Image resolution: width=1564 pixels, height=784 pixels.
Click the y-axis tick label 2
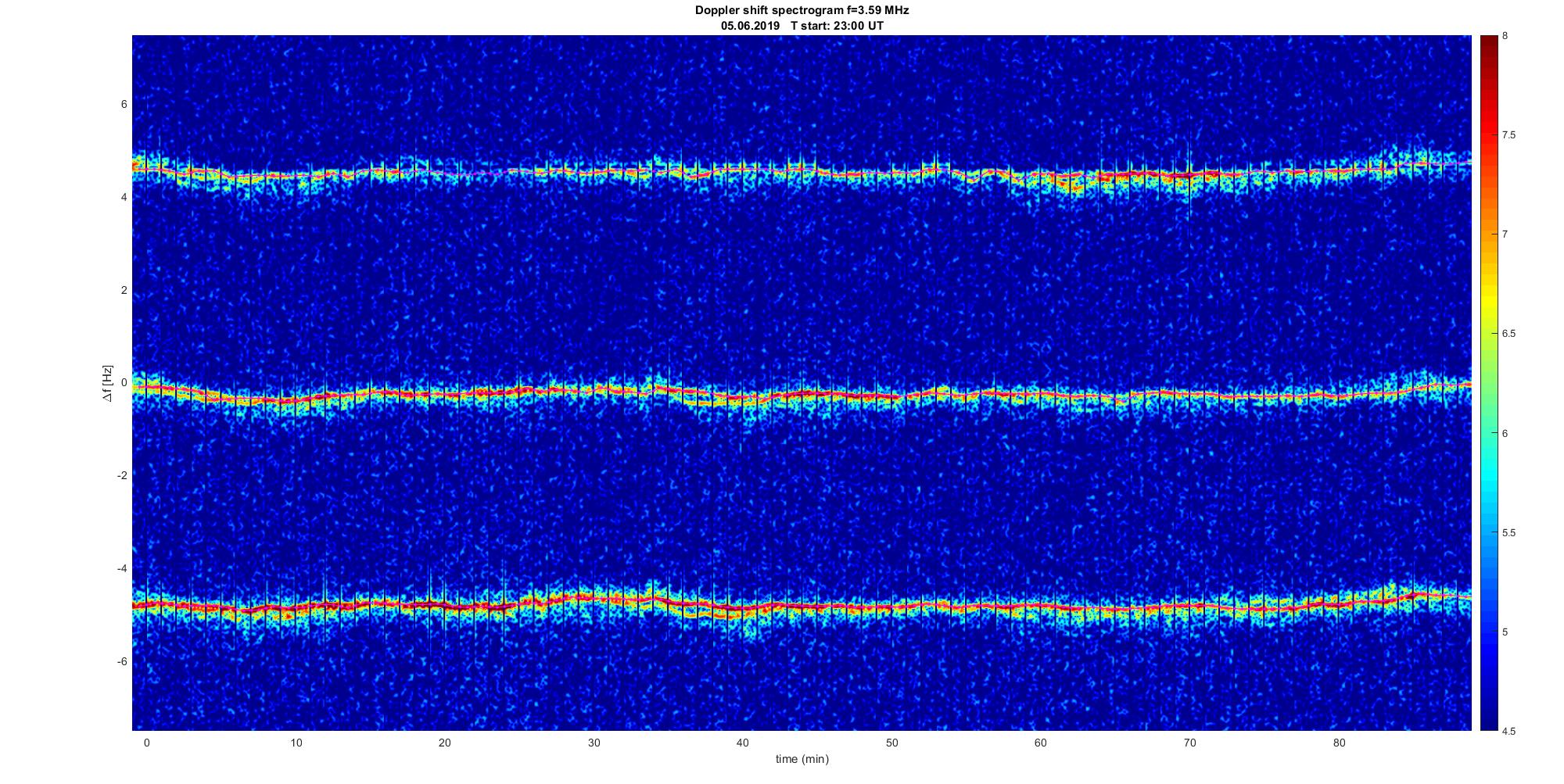124,290
